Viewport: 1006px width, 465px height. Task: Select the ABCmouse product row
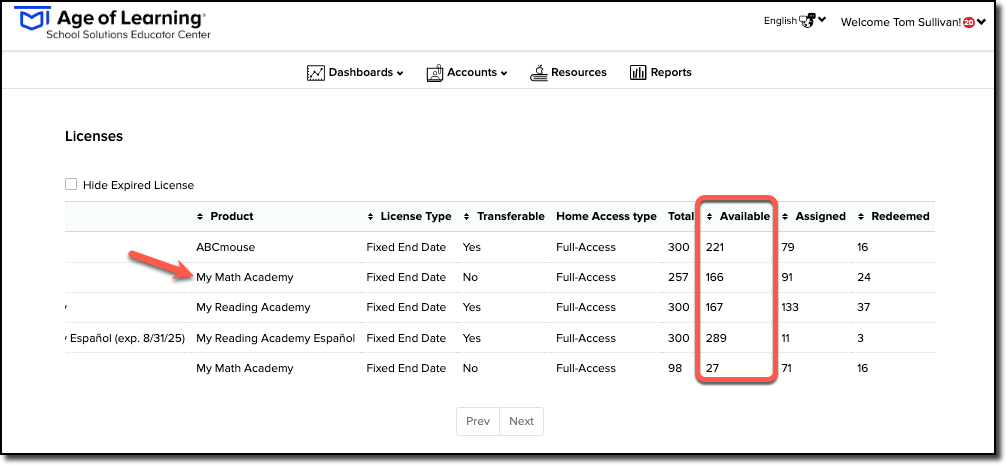pos(499,247)
